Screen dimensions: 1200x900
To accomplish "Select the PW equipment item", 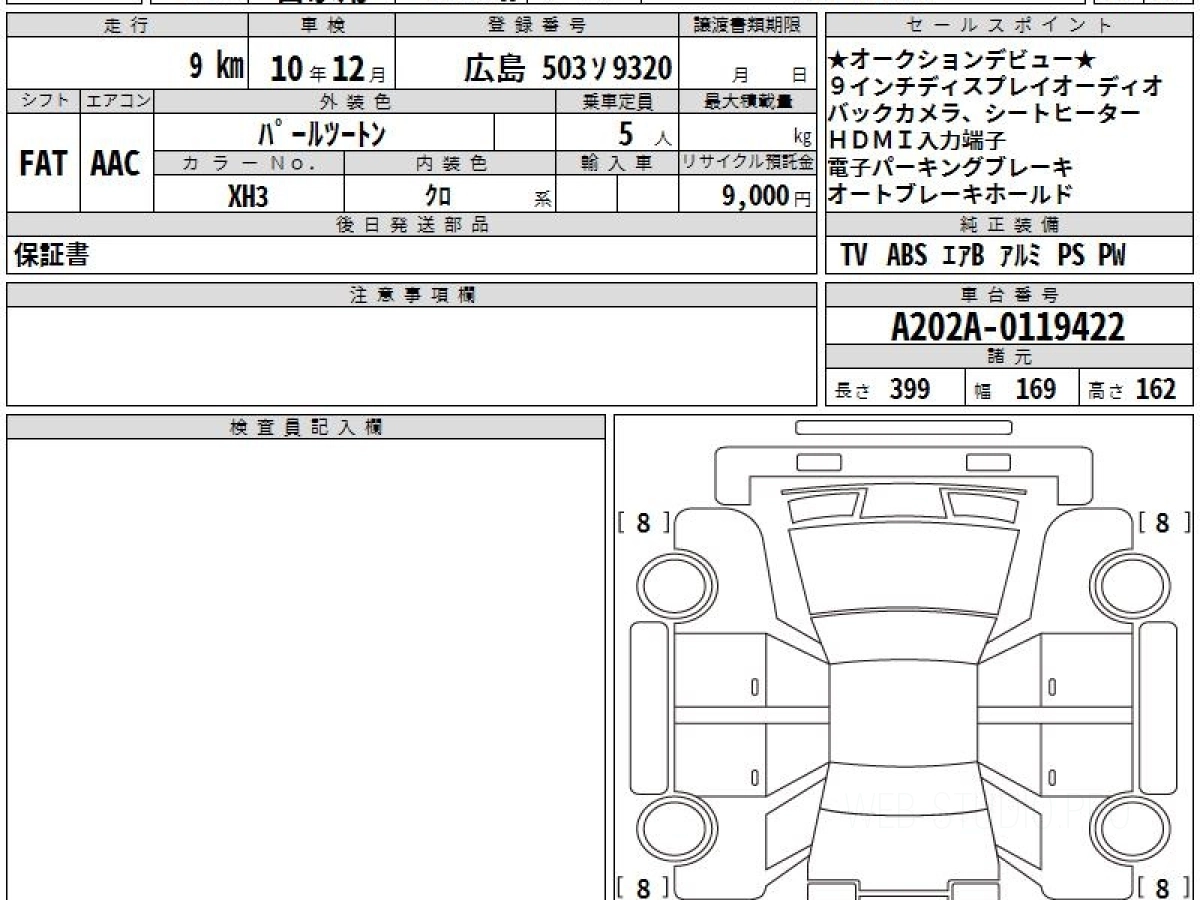I will pos(1112,255).
